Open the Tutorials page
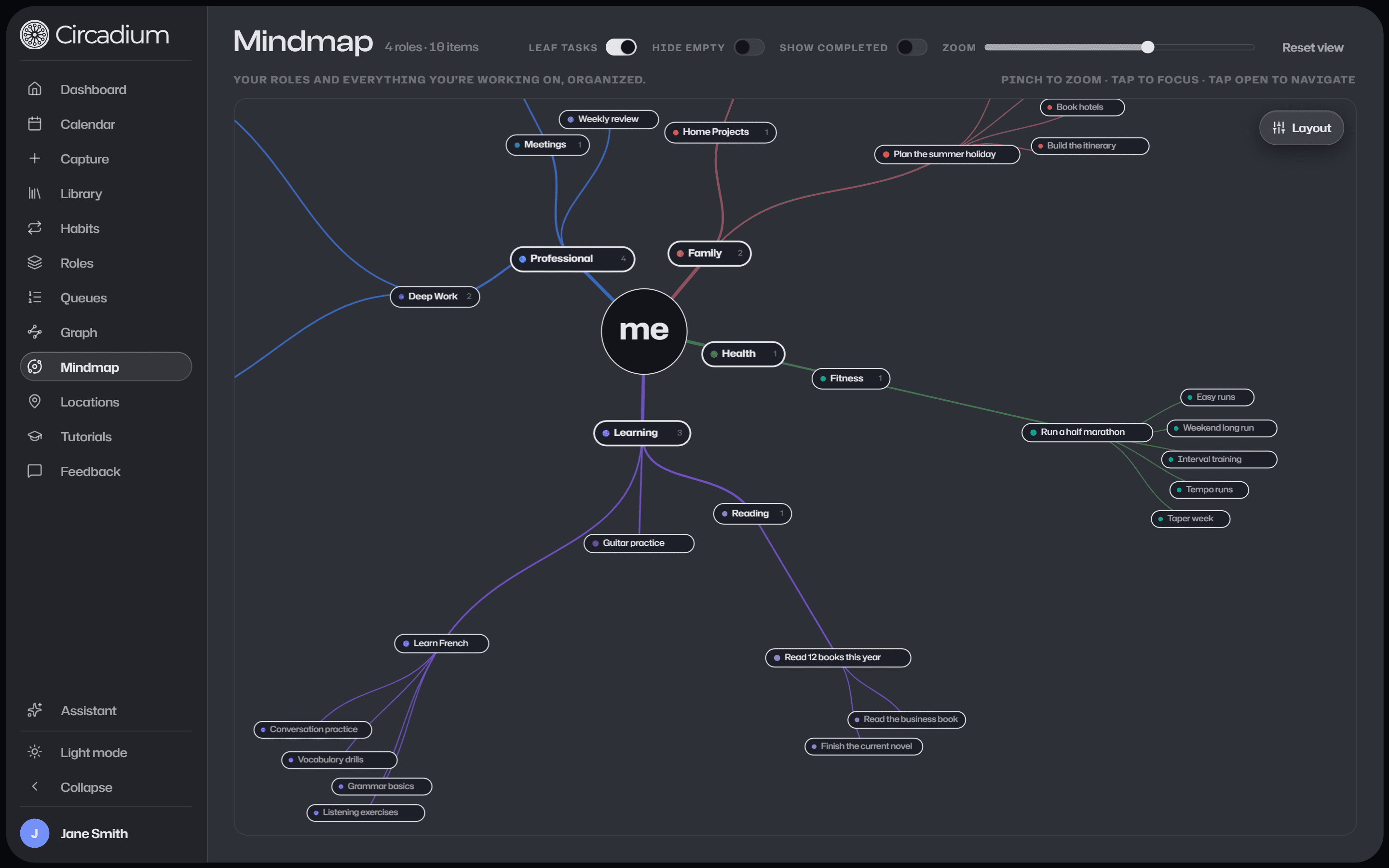This screenshot has height=868, width=1389. pyautogui.click(x=106, y=436)
